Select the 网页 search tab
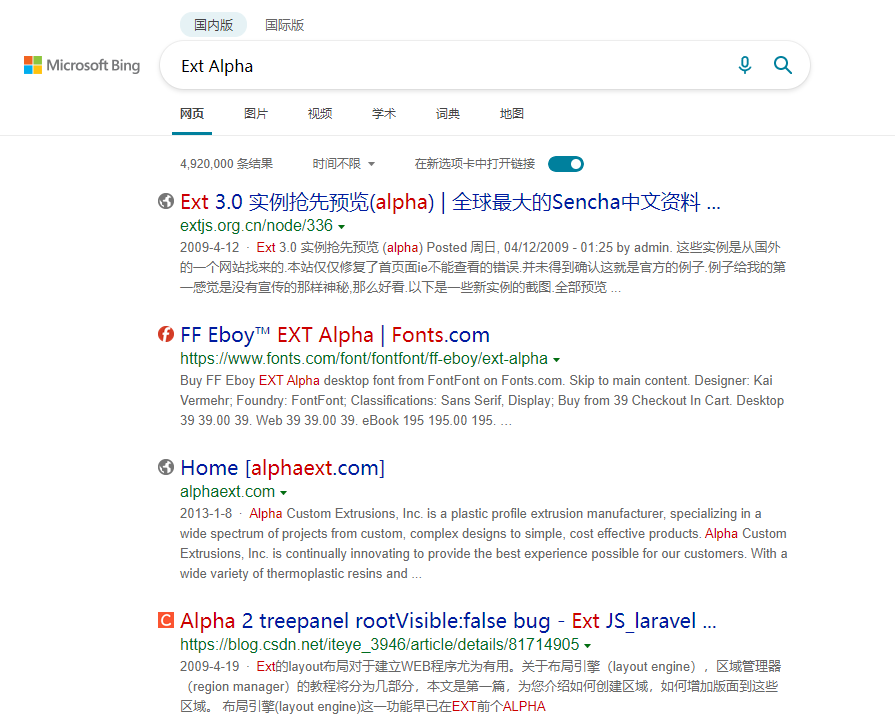Viewport: 895px width, 722px height. coord(192,114)
